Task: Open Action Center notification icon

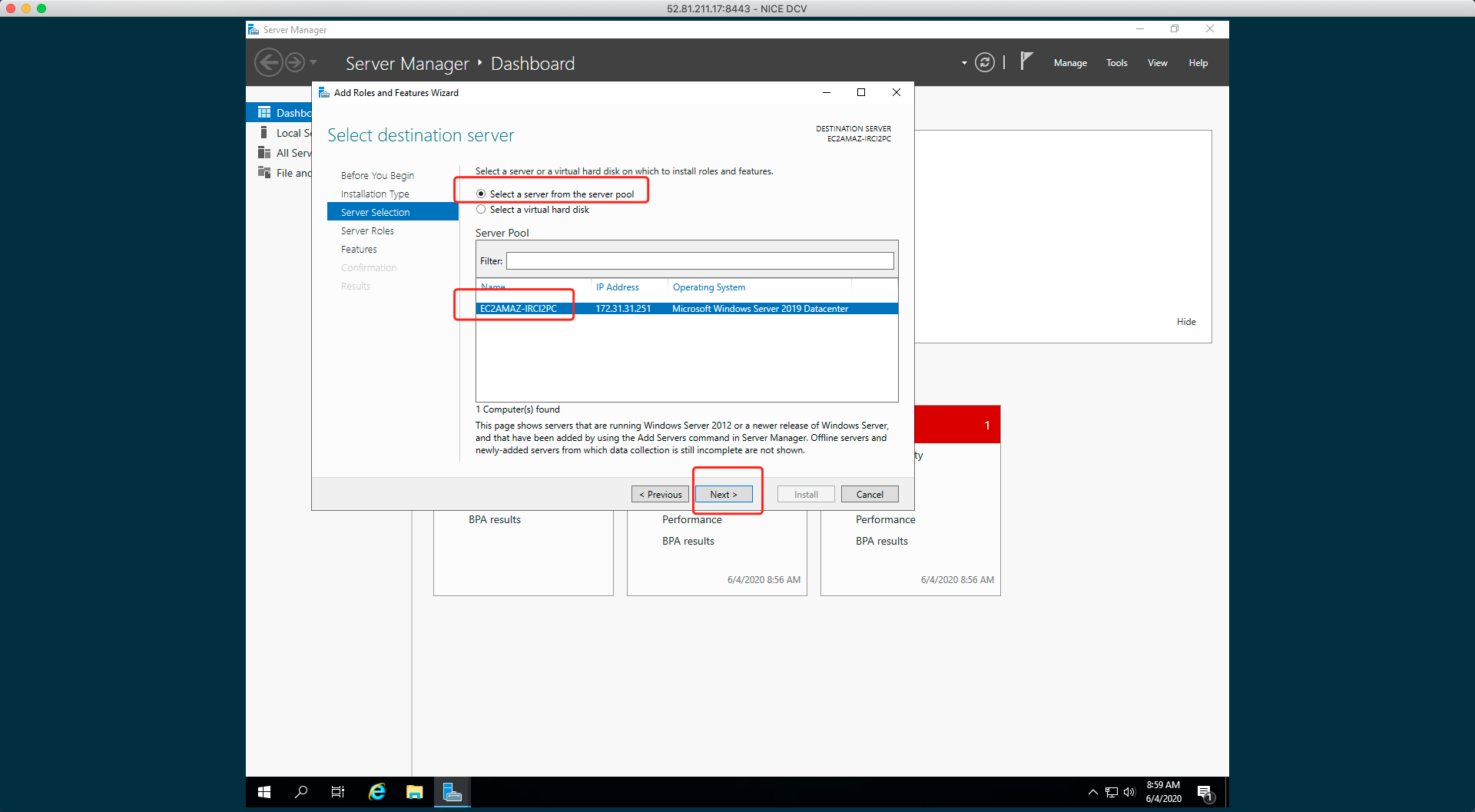Action: coord(1205,792)
